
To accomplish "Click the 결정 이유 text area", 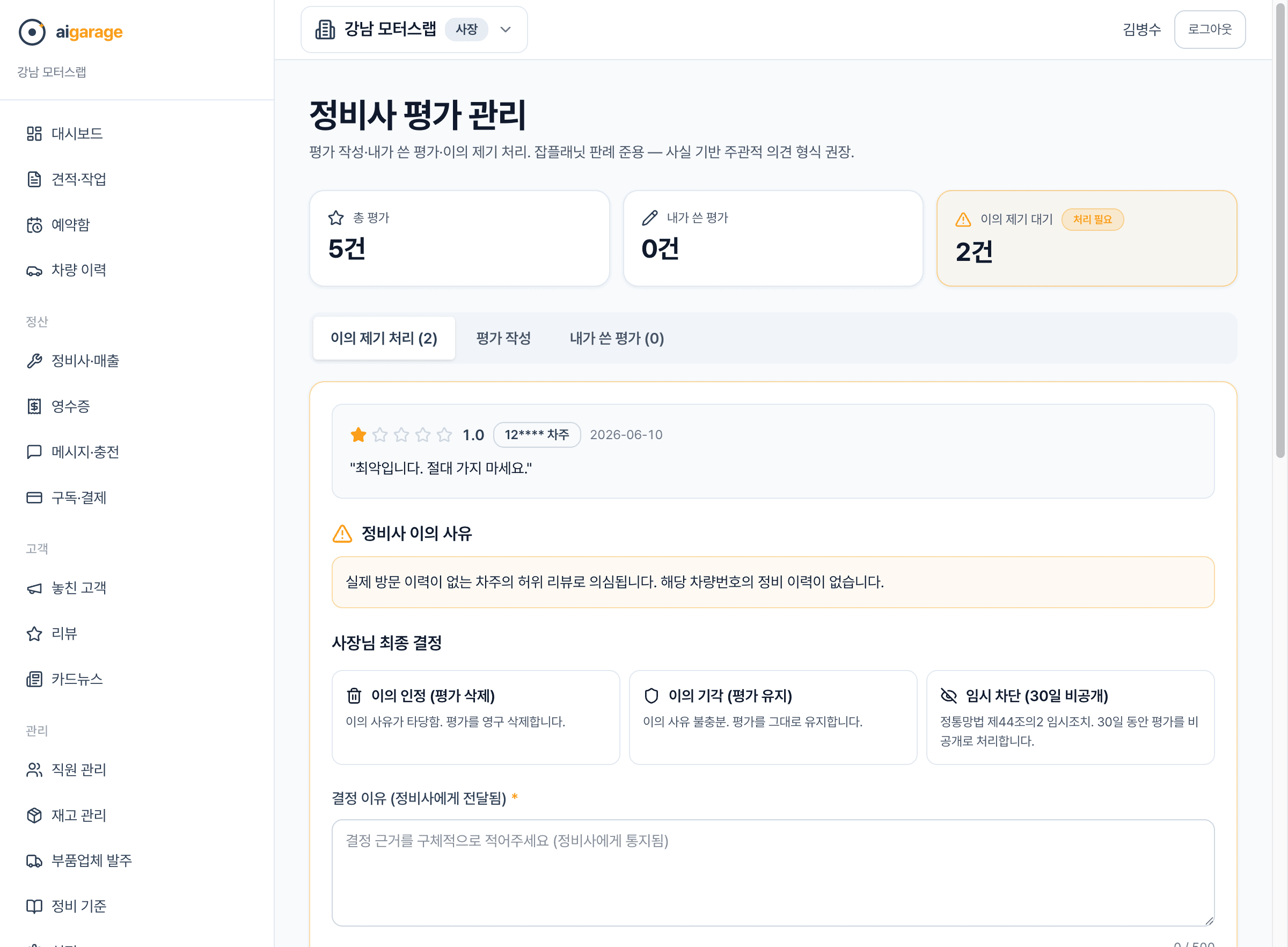I will pyautogui.click(x=773, y=872).
